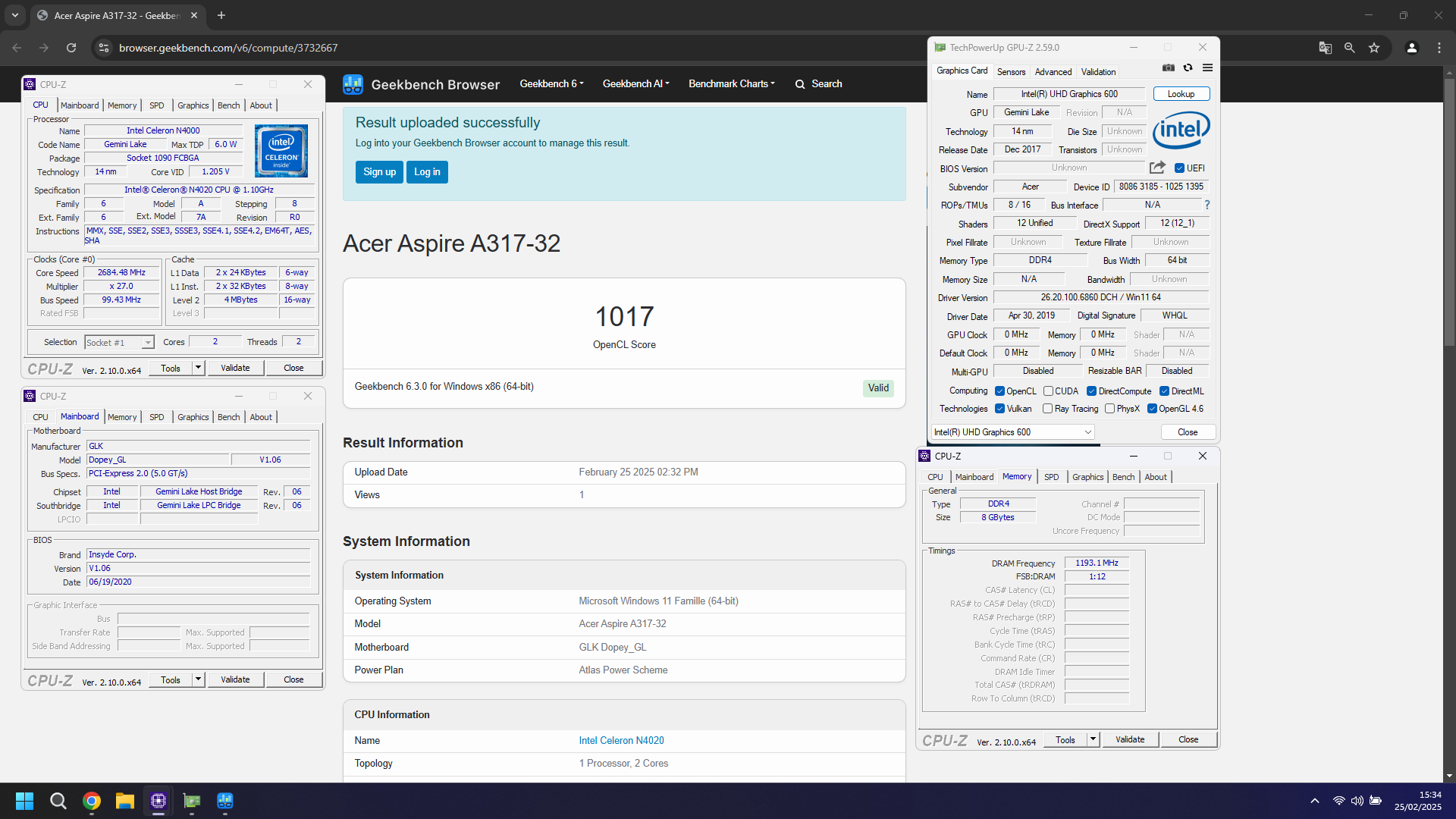The width and height of the screenshot is (1456, 819).
Task: Click the Intel Celeron logo in CPU-Z
Action: tap(281, 151)
